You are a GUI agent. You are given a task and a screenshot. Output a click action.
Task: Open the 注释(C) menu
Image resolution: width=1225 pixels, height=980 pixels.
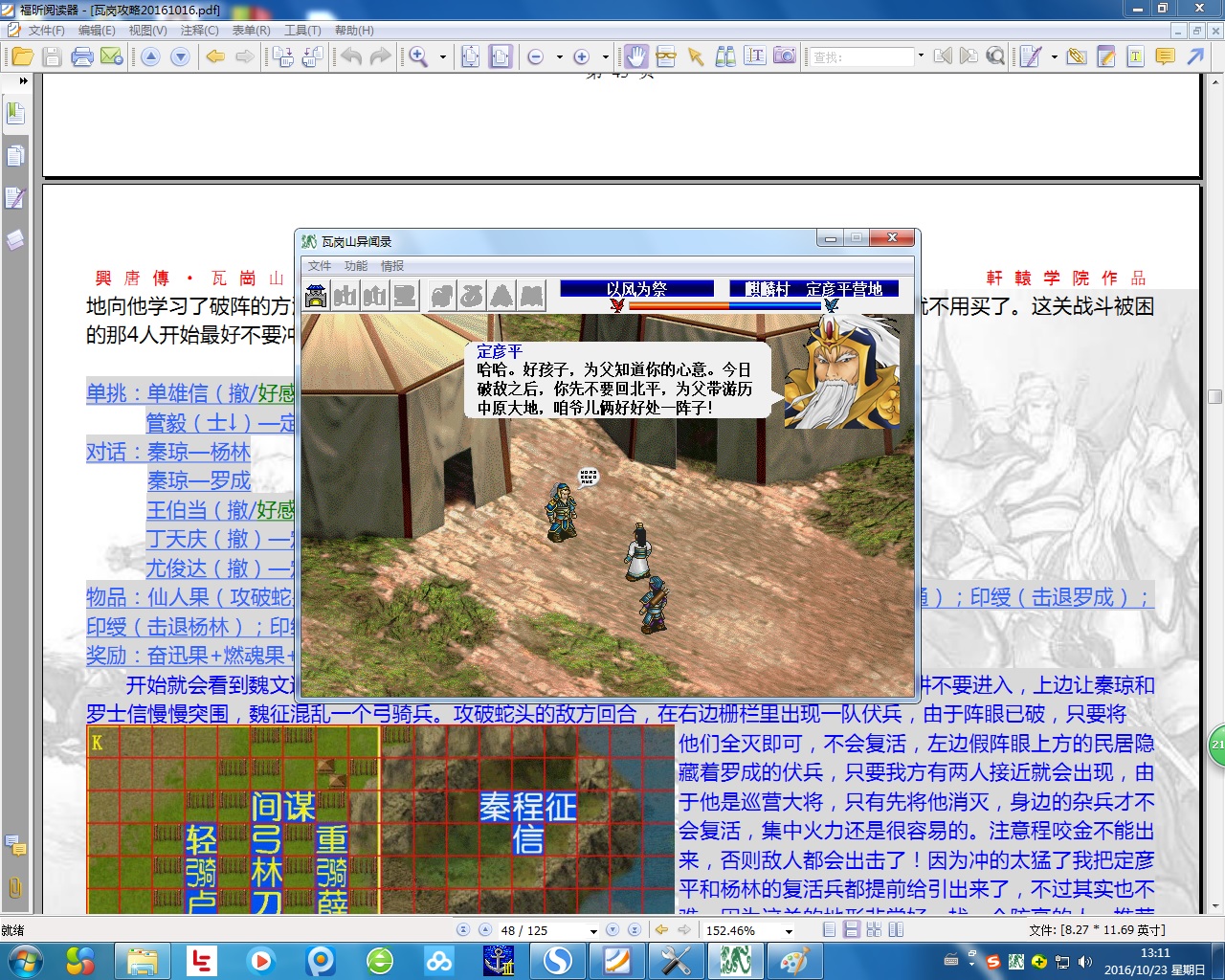(199, 31)
